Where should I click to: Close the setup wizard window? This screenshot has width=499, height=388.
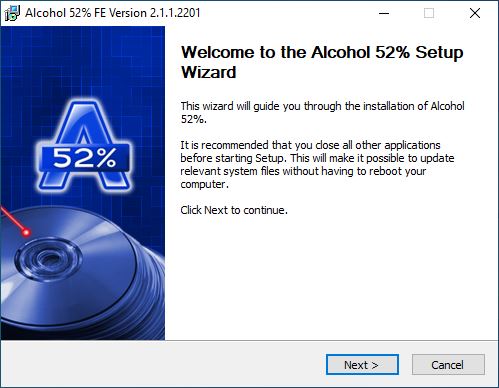pyautogui.click(x=475, y=13)
